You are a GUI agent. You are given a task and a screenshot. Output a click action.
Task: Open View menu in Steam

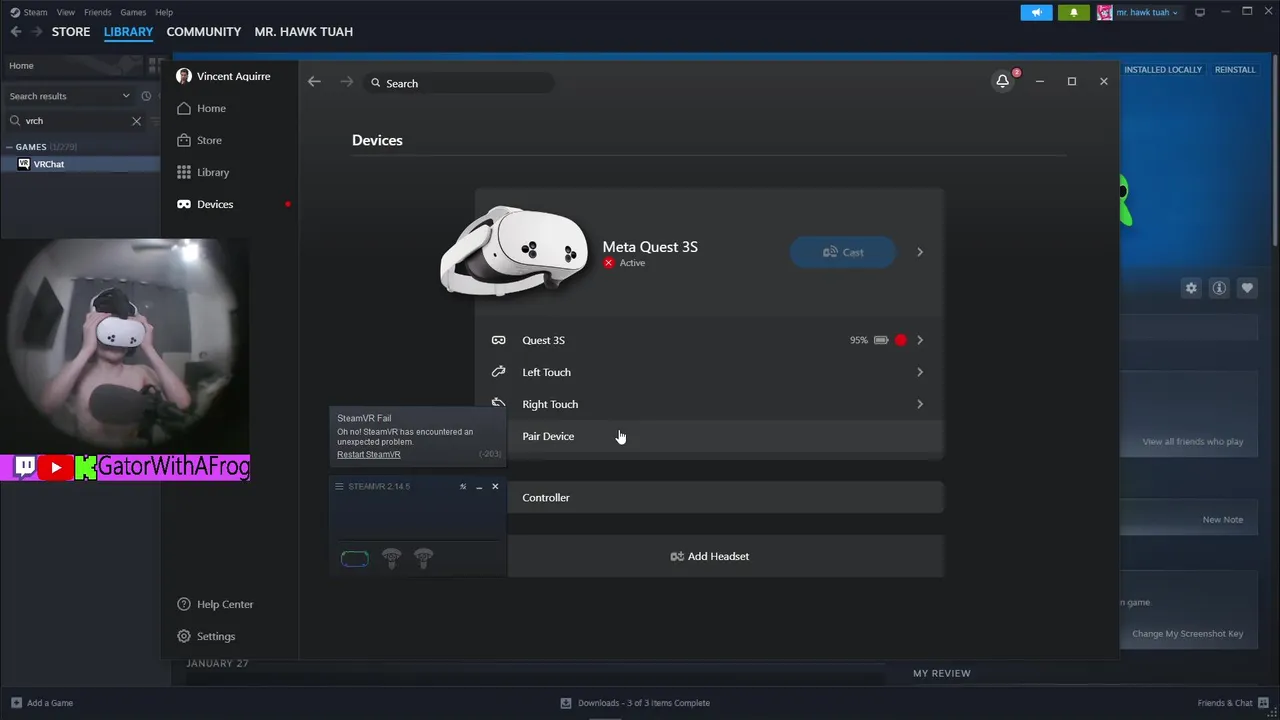tap(65, 12)
